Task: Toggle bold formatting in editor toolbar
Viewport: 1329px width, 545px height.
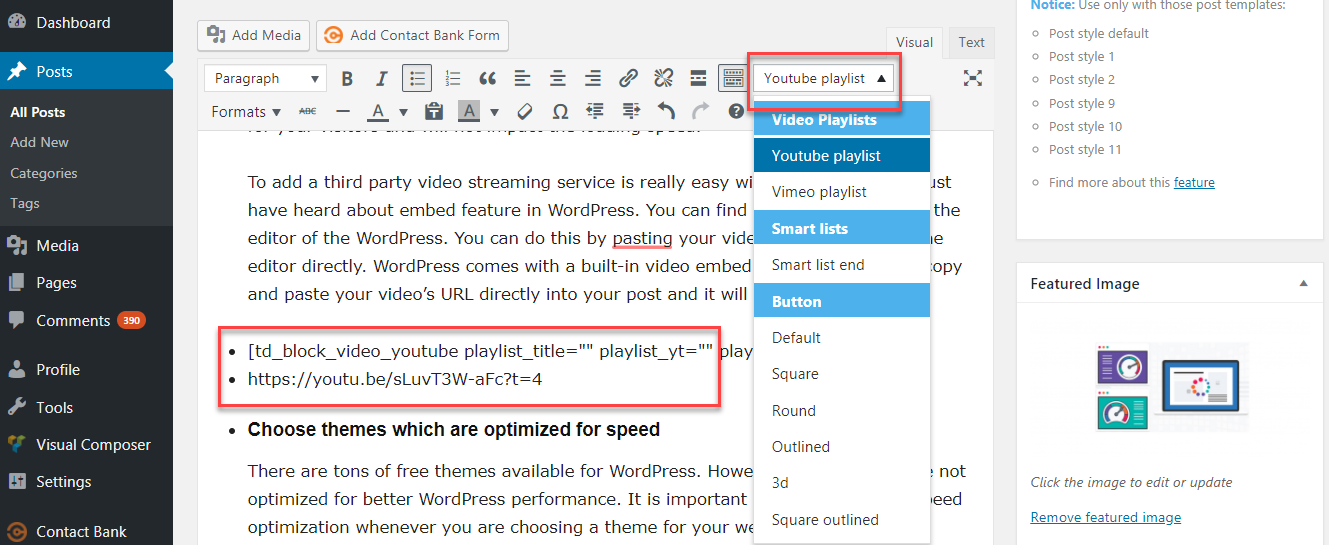Action: coord(347,78)
